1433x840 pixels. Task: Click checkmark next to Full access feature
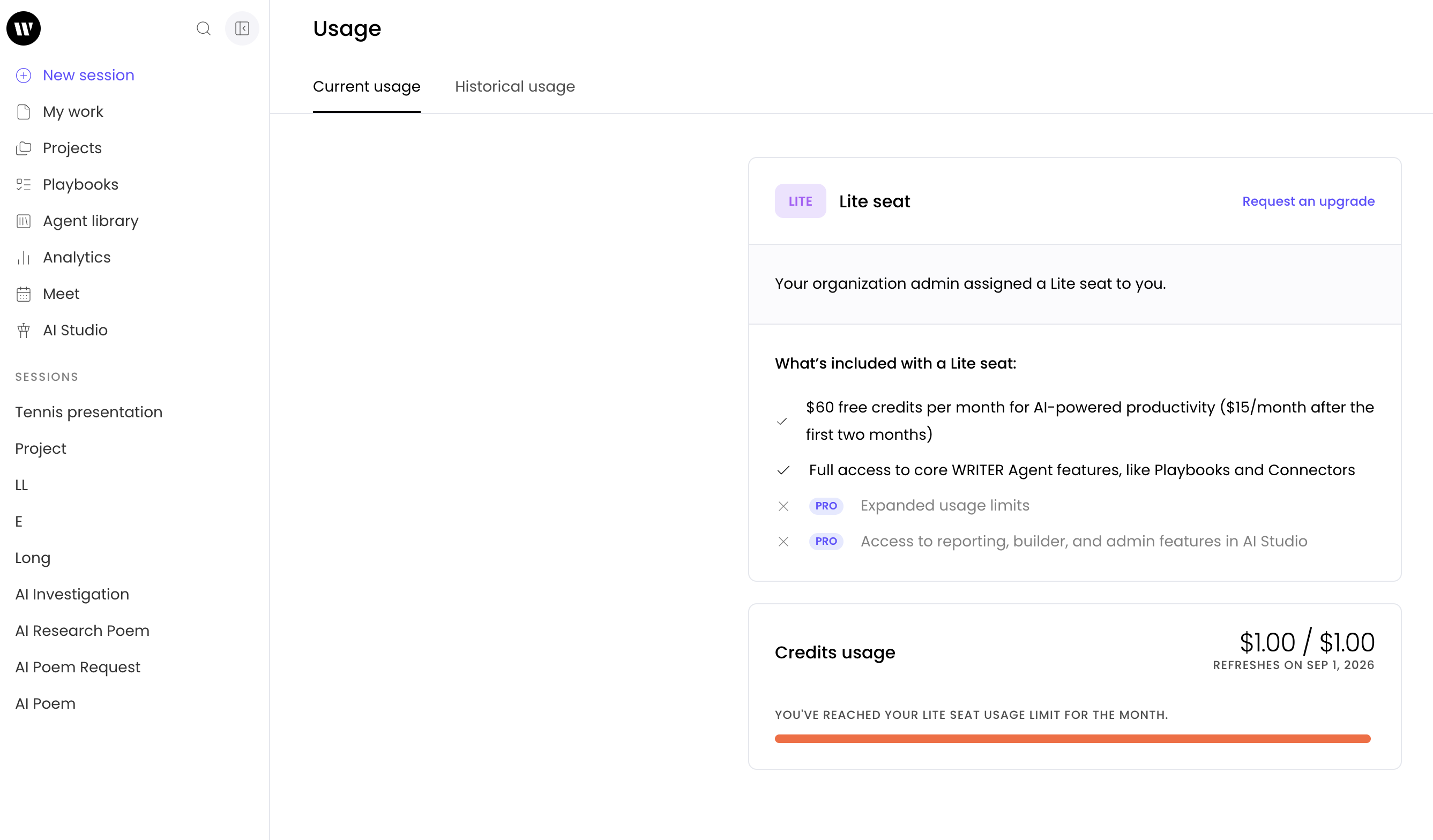coord(783,470)
